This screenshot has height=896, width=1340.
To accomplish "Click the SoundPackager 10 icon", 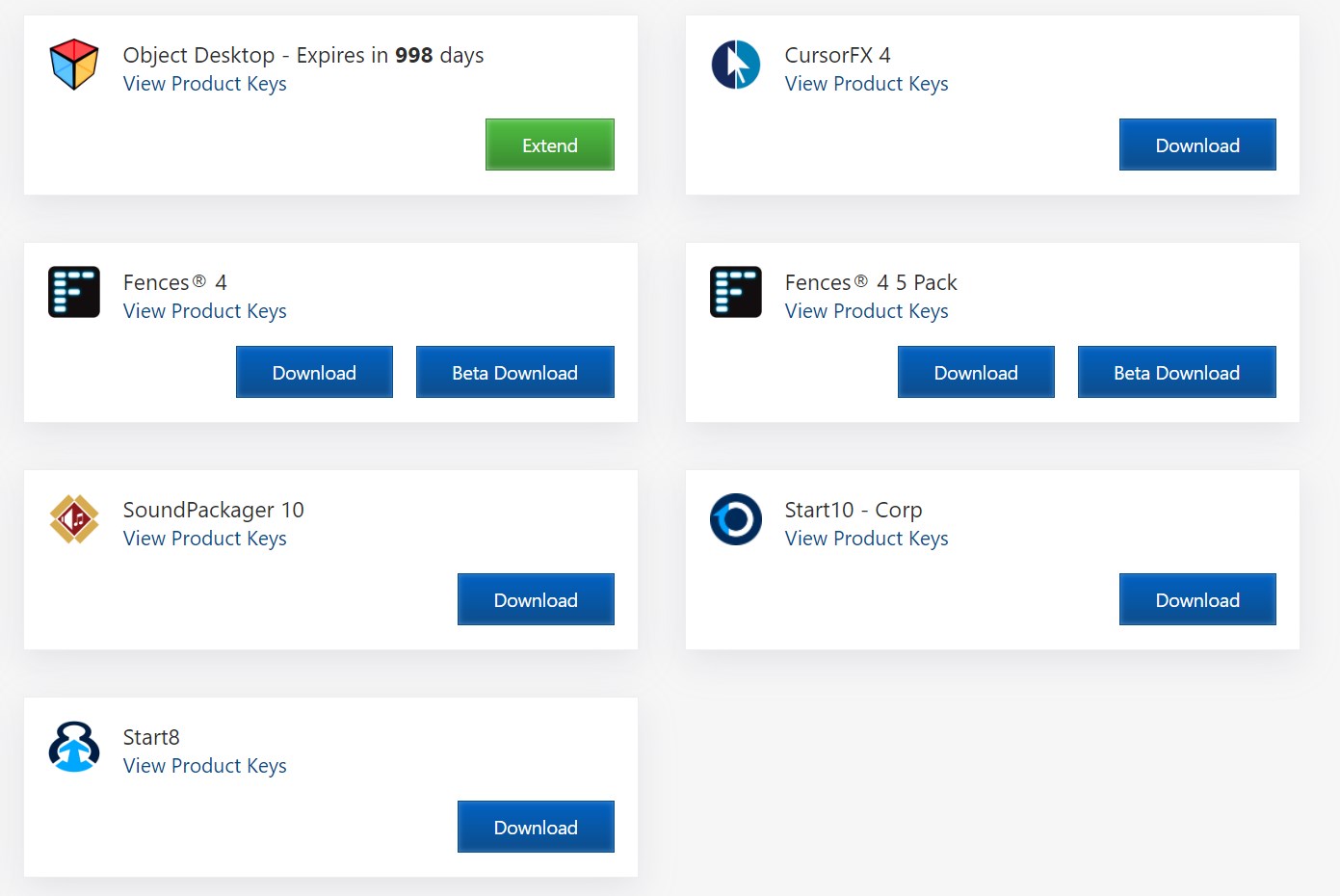I will coord(74,519).
